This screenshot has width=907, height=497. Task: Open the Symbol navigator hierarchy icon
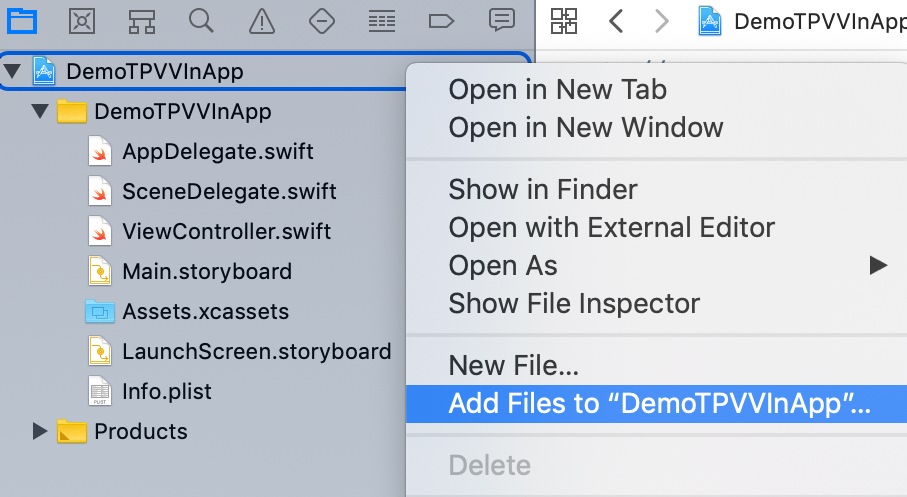[x=142, y=19]
